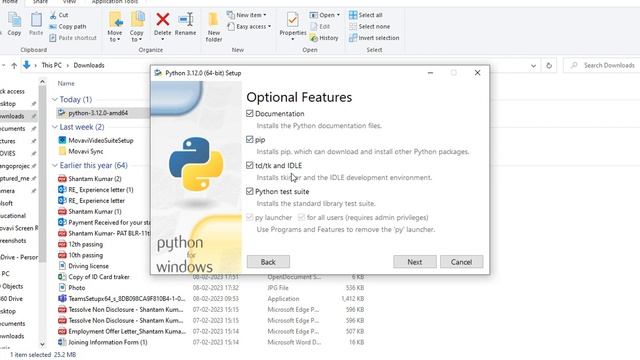Screen dimensions: 640x360
Task: Click Downloads in the address path
Action: (89, 65)
